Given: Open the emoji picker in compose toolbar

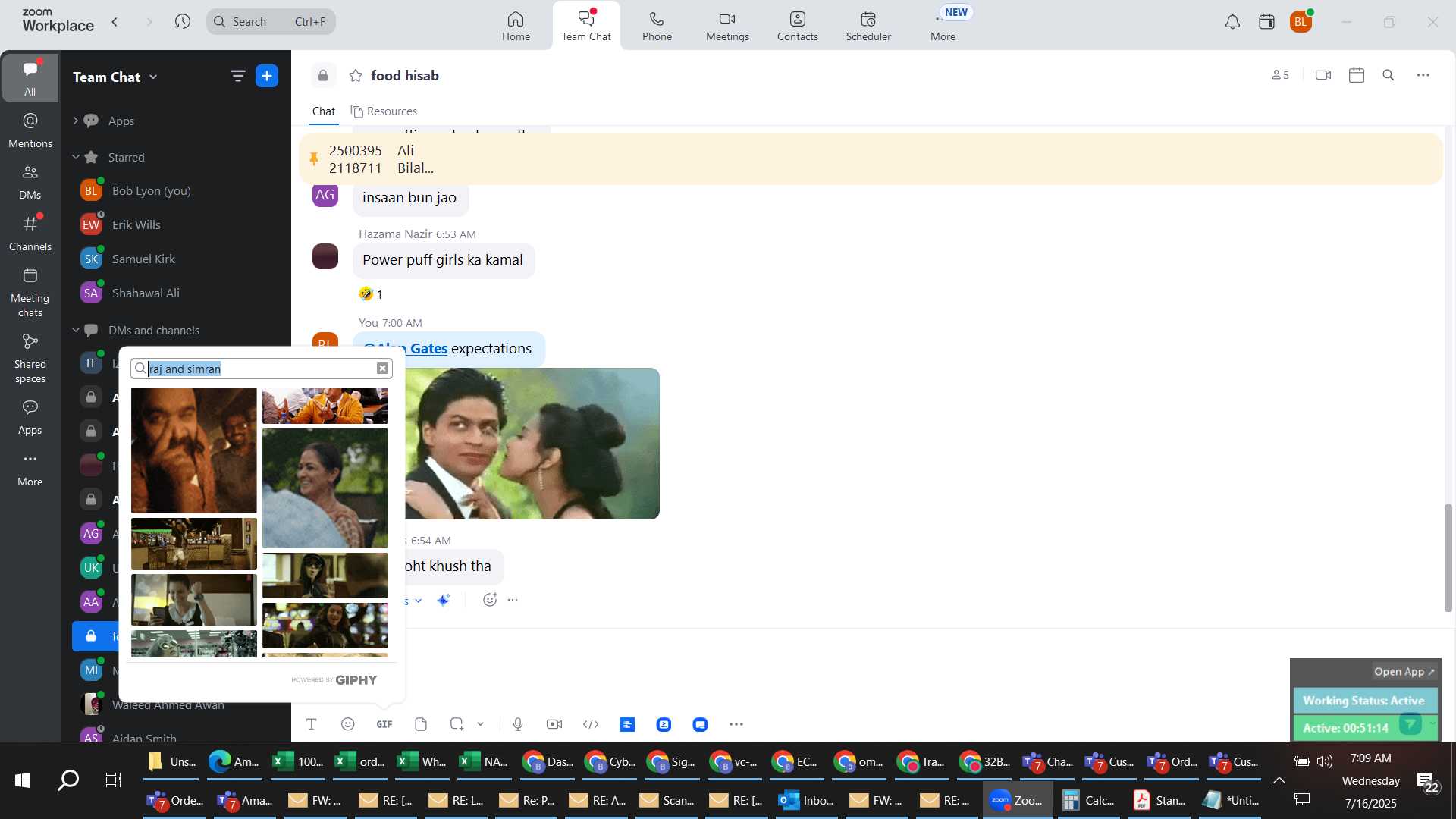Looking at the screenshot, I should (348, 724).
